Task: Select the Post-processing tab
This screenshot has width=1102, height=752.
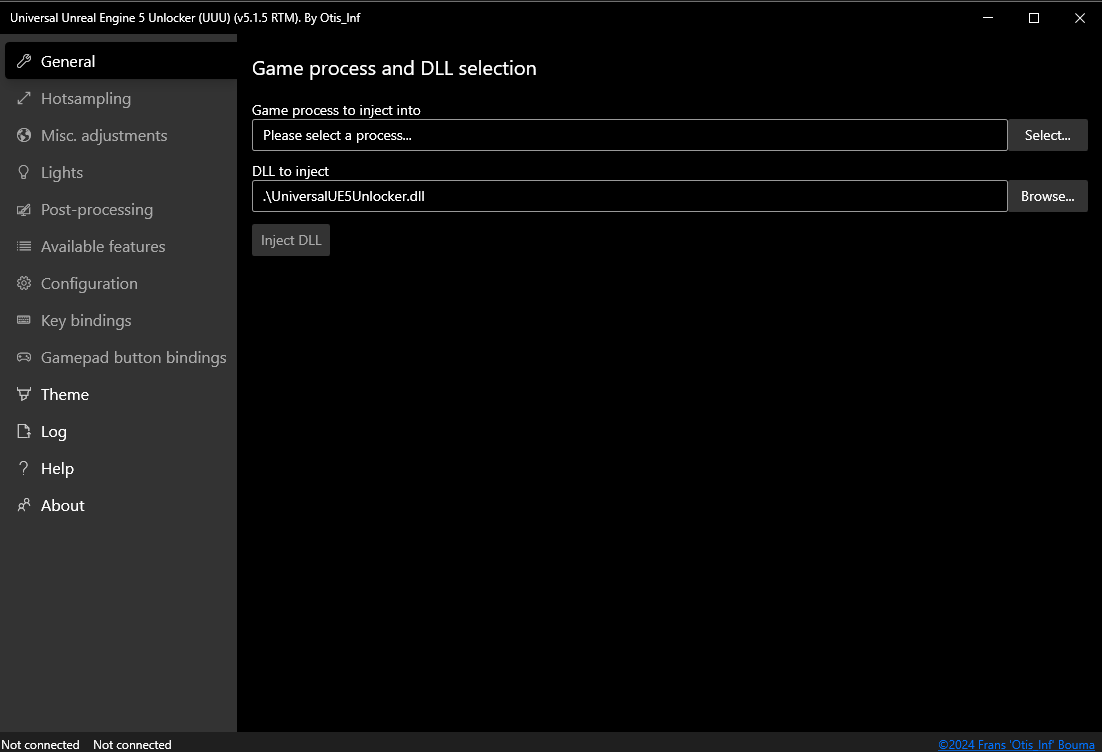Action: (x=121, y=209)
